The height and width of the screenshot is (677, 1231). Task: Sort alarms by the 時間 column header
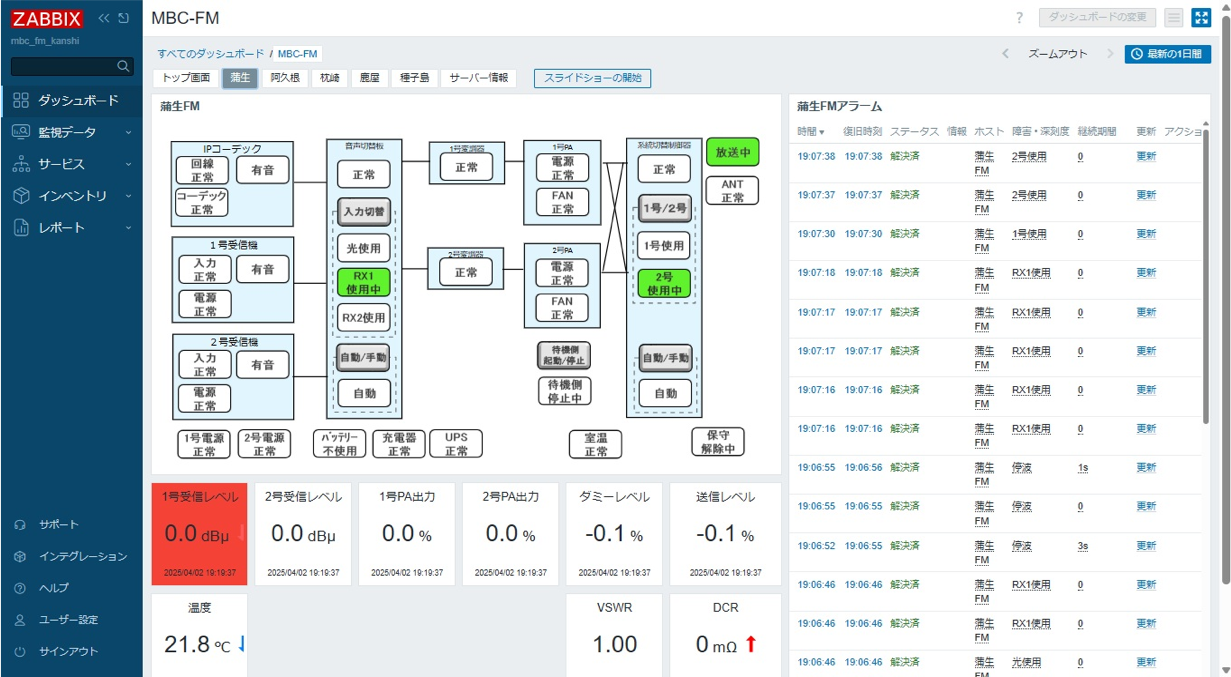tap(811, 132)
